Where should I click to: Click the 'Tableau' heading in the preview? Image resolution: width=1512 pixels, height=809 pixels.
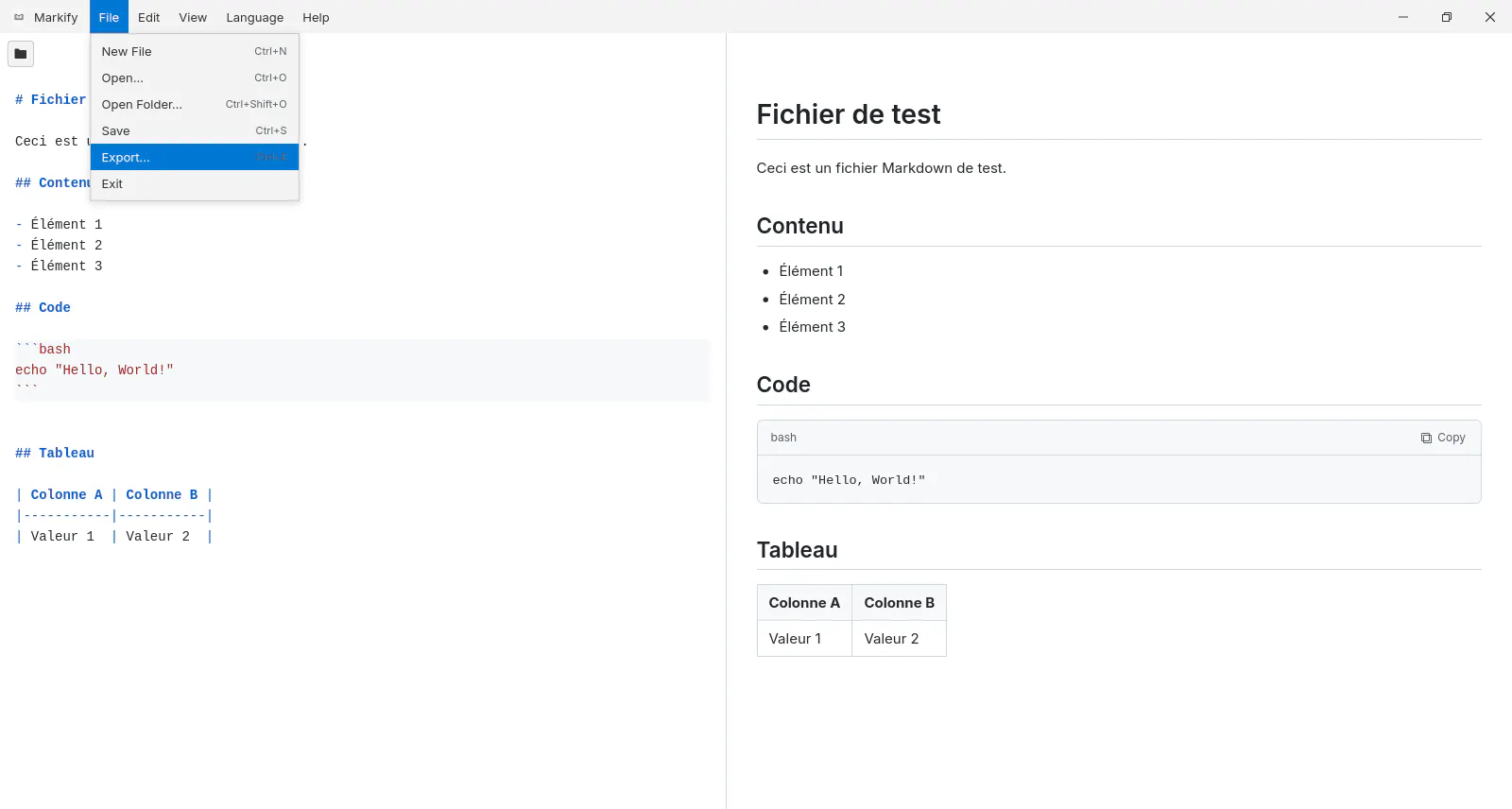click(798, 550)
